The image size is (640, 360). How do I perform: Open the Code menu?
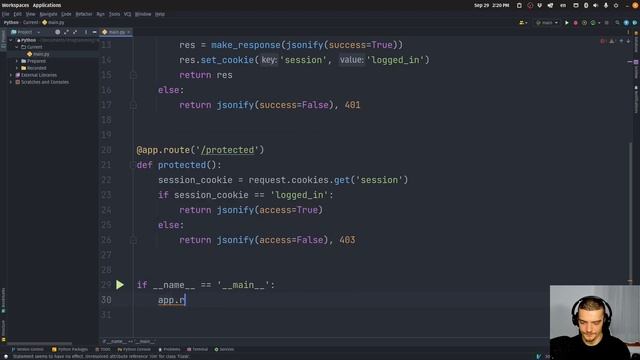66,14
